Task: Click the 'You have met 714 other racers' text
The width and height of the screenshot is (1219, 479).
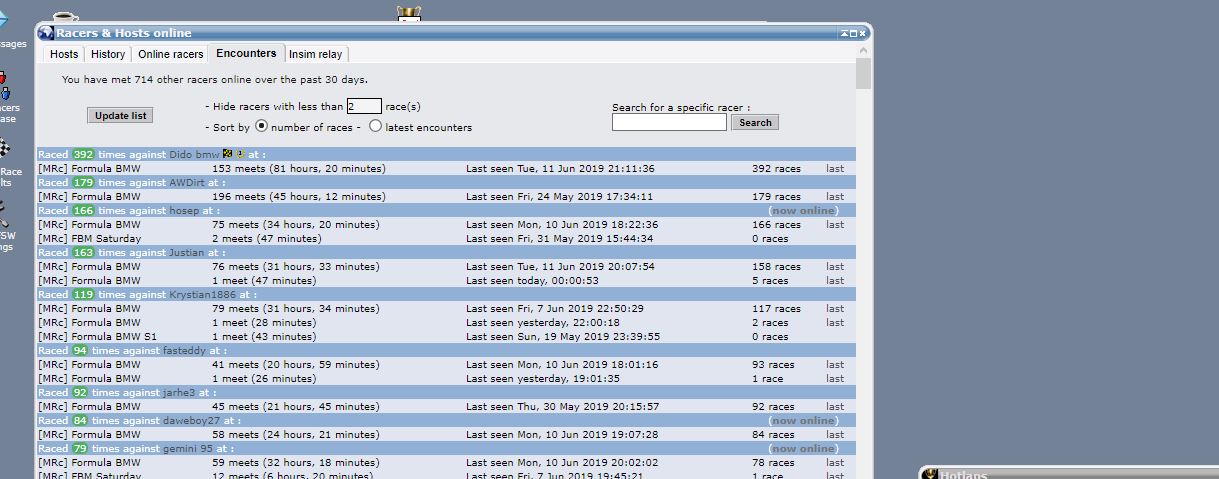Action: pyautogui.click(x=214, y=79)
